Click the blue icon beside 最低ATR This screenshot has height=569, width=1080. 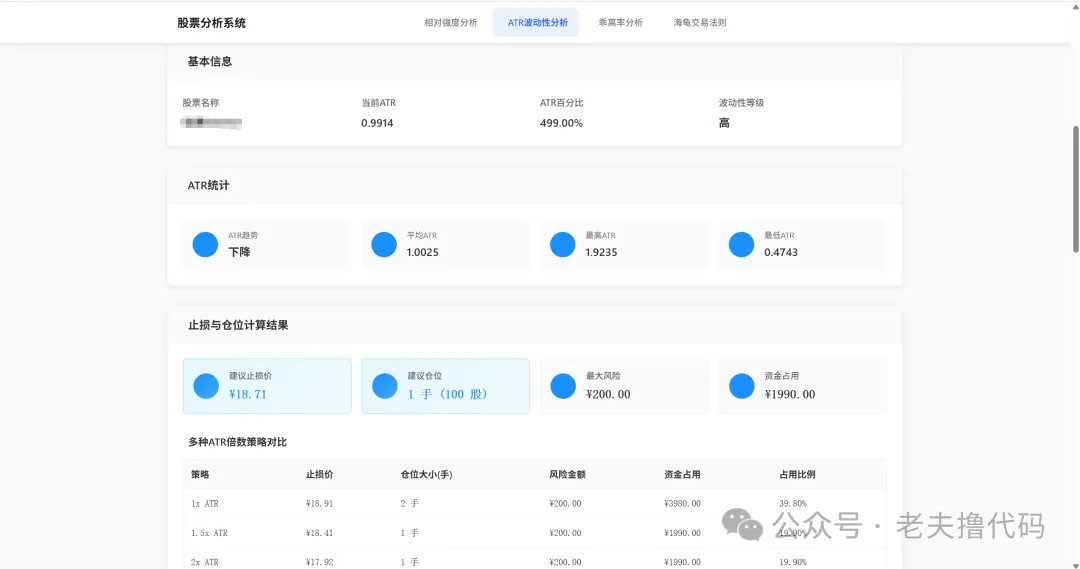(x=741, y=245)
